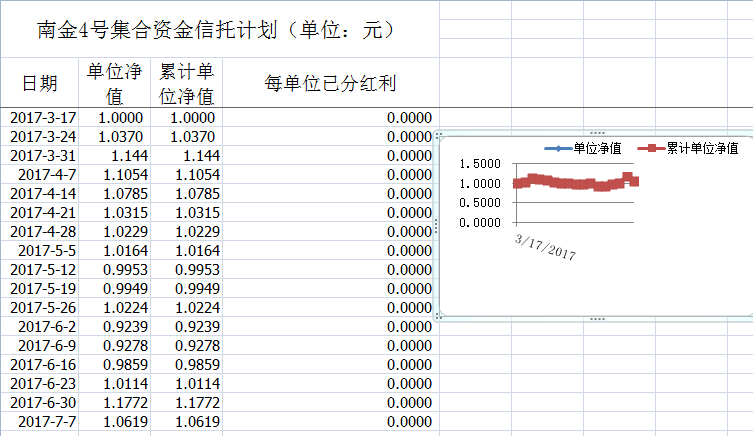753x436 pixels.
Task: Click the chart's left-middle resize handle
Action: 439,226
